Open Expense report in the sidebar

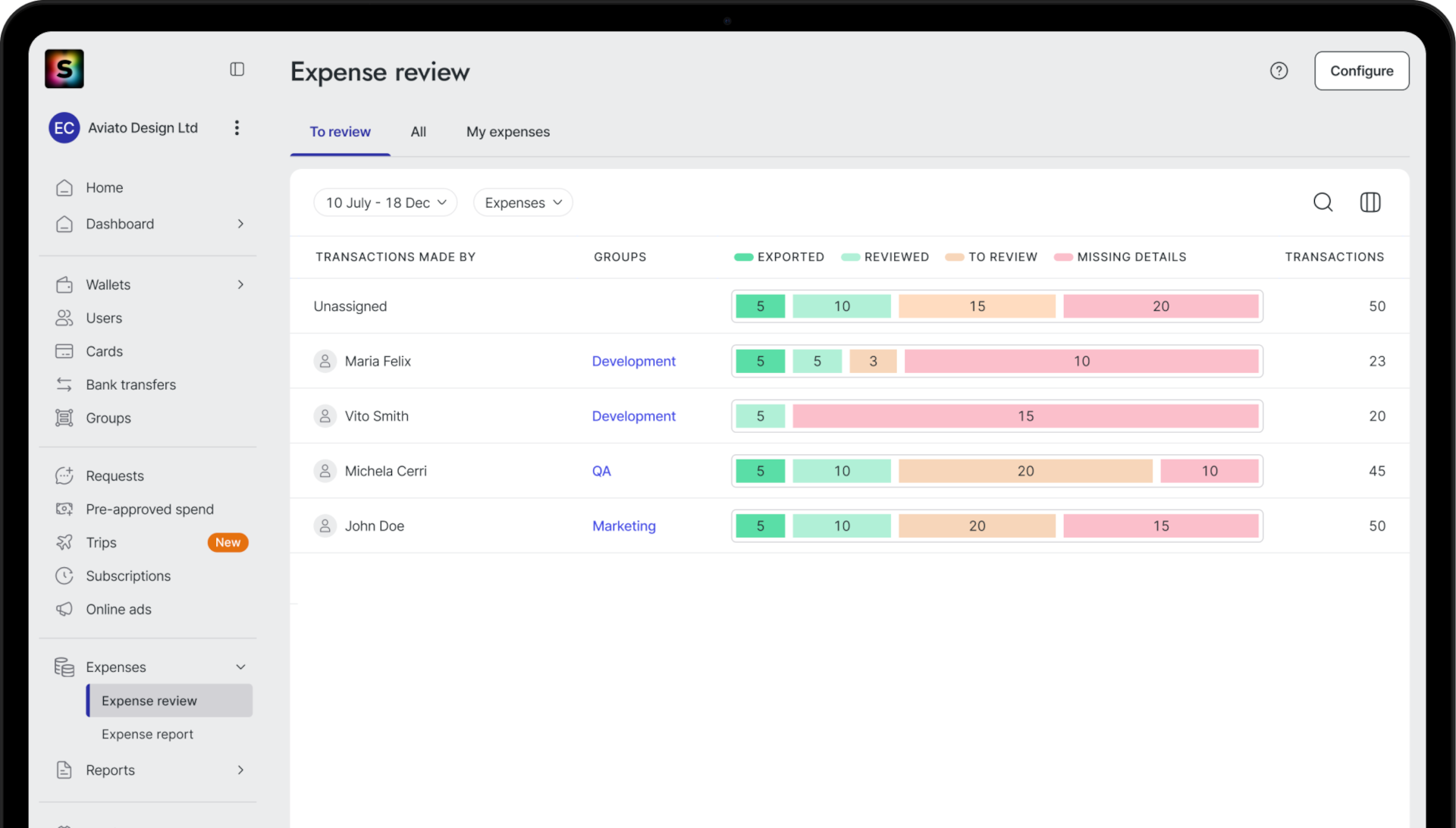click(x=147, y=734)
